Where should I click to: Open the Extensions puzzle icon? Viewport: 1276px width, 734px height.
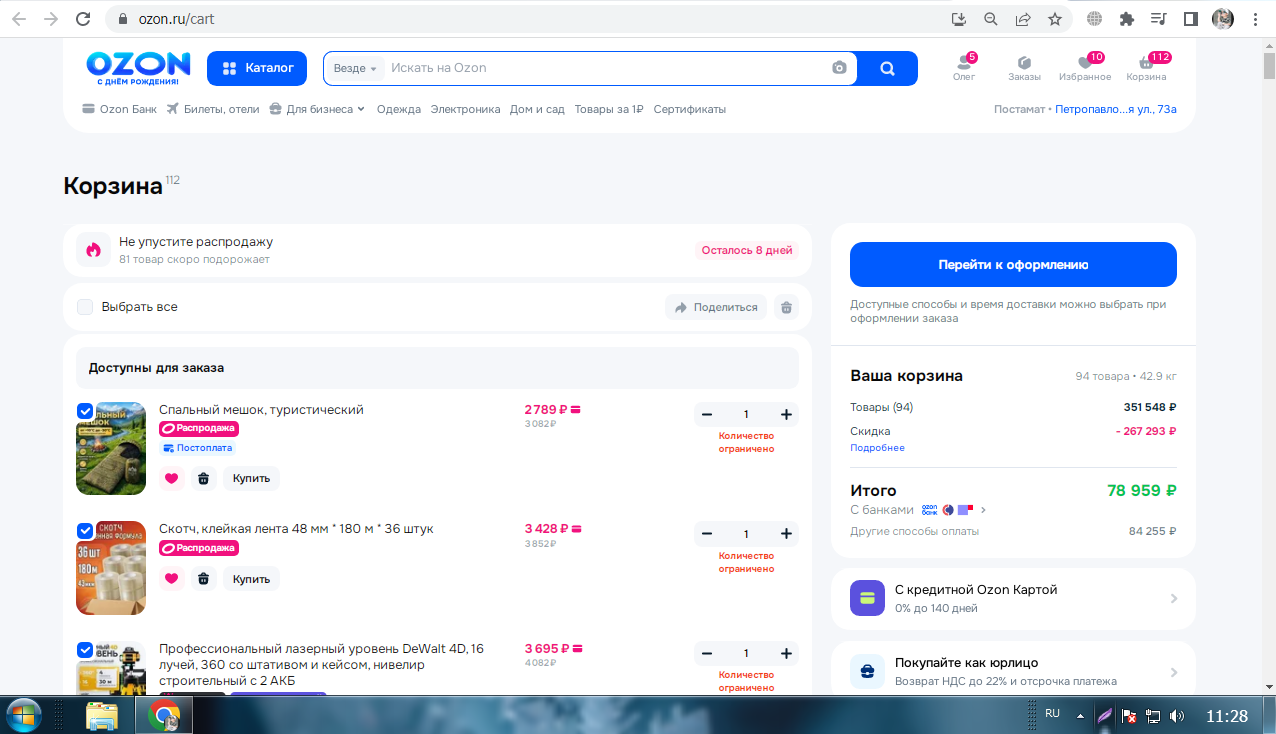pyautogui.click(x=1127, y=18)
